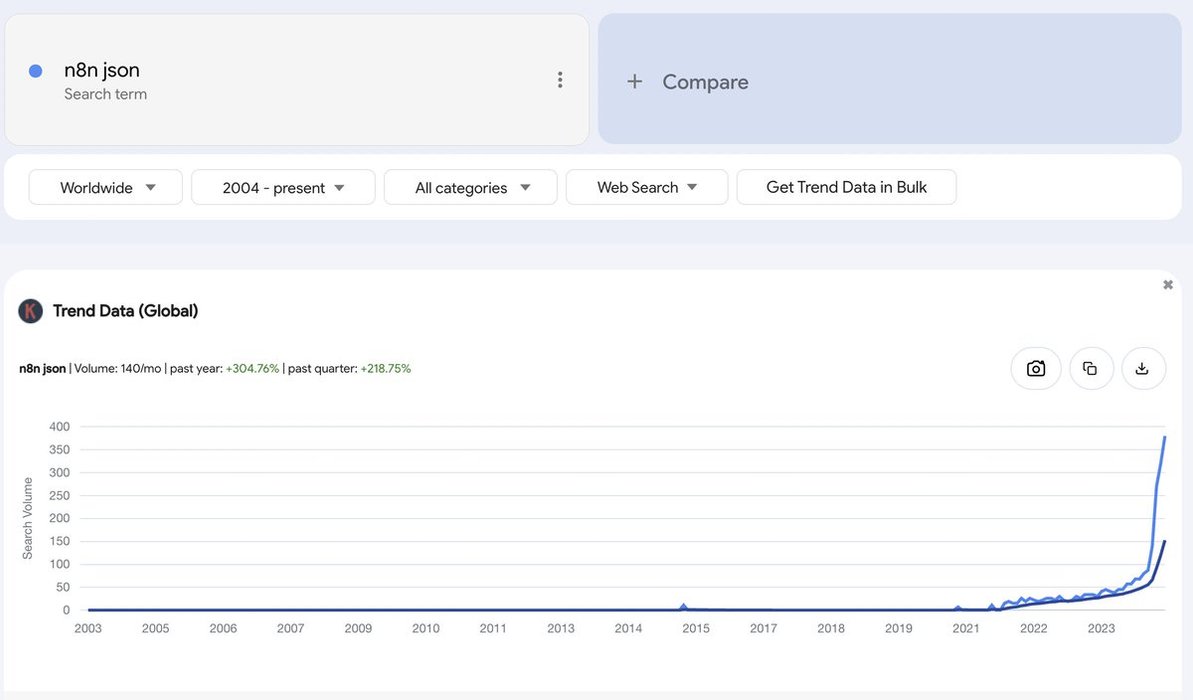Click the small chart spike near 2015
Screen dimensions: 1193x700
tap(684, 606)
